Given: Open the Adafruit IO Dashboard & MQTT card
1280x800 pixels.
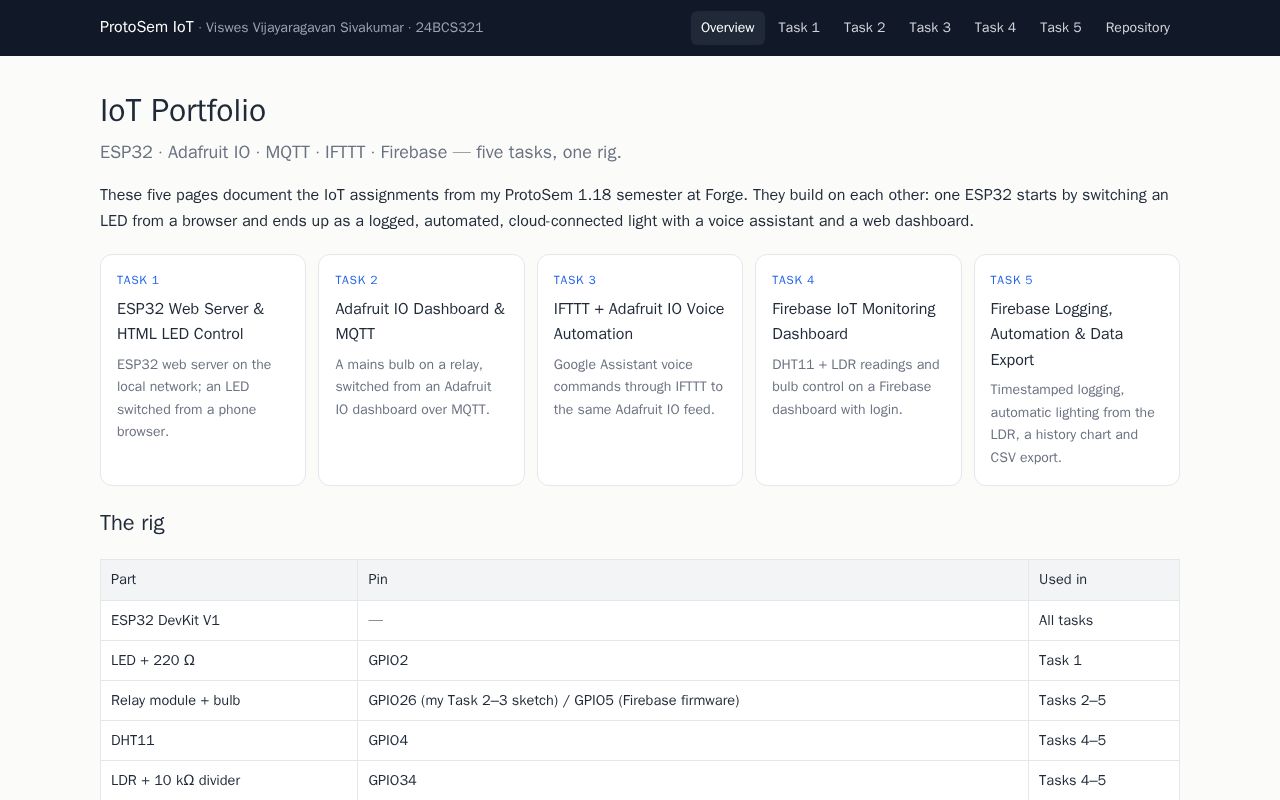Looking at the screenshot, I should [x=421, y=370].
